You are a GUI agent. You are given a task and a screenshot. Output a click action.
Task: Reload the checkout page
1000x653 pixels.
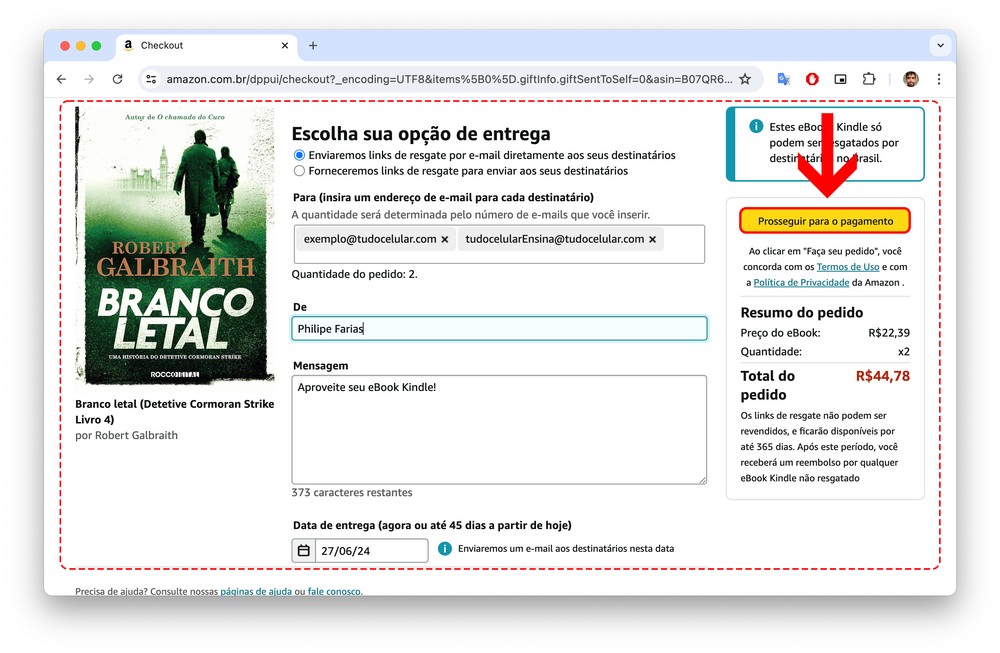click(x=117, y=79)
